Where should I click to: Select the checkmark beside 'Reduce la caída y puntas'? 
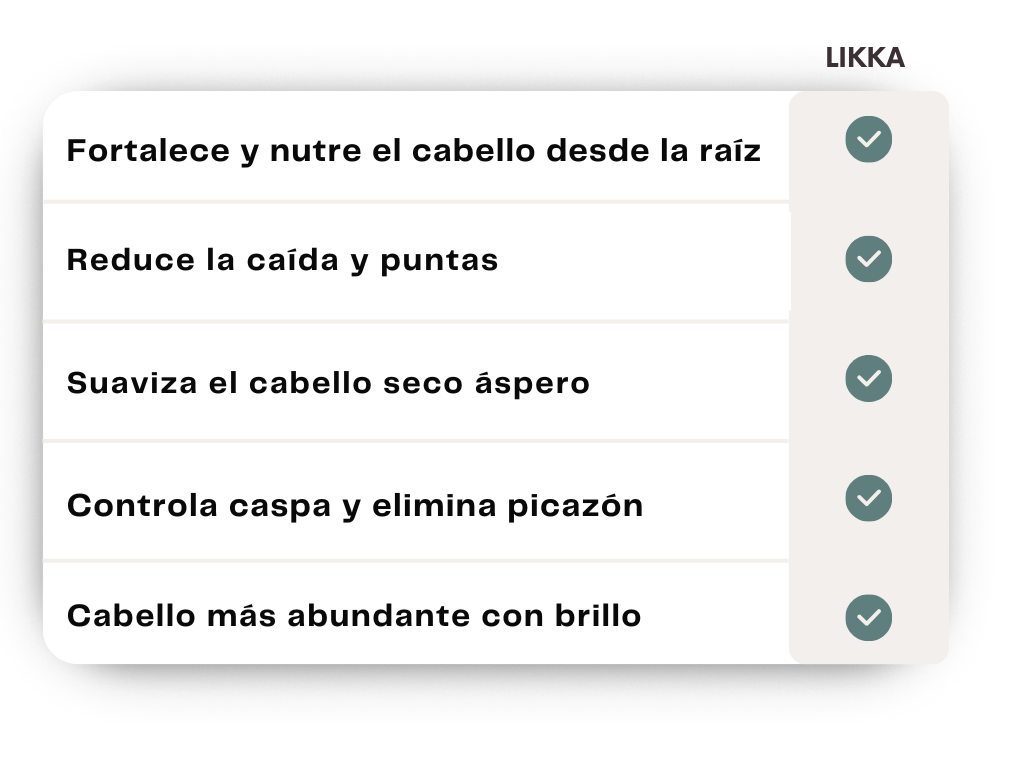(868, 259)
